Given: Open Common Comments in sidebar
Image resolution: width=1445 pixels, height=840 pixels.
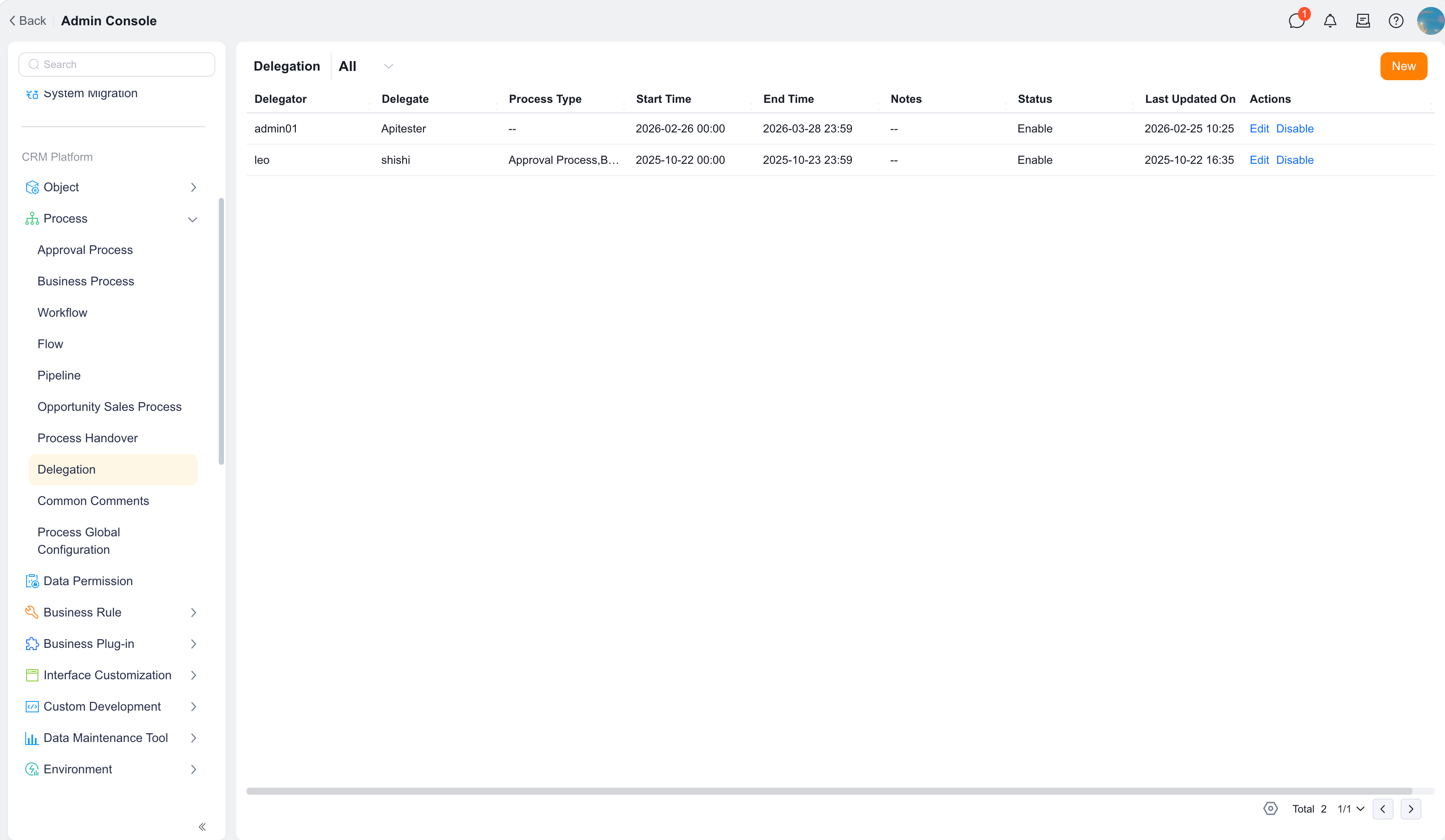Looking at the screenshot, I should (x=93, y=501).
